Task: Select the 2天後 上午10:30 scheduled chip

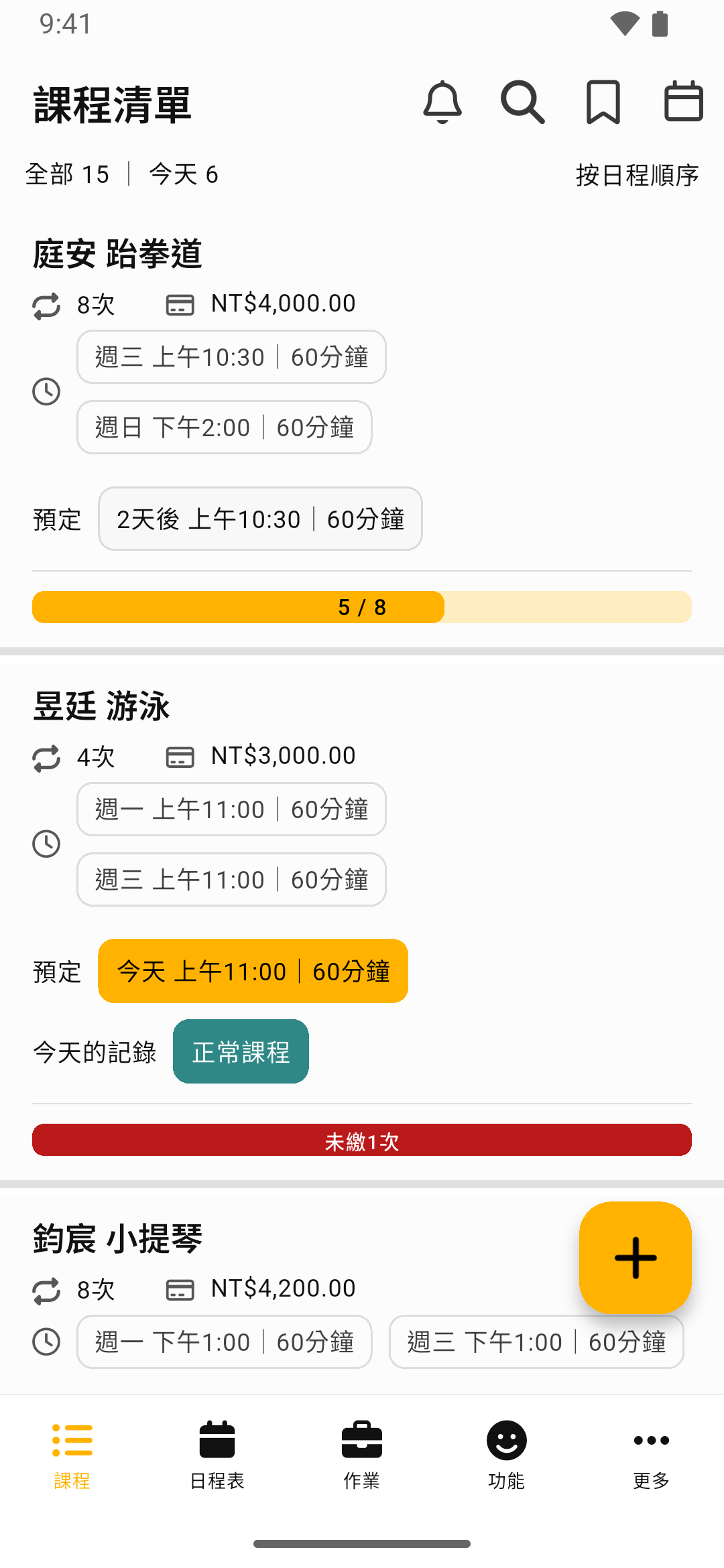Action: pos(260,519)
